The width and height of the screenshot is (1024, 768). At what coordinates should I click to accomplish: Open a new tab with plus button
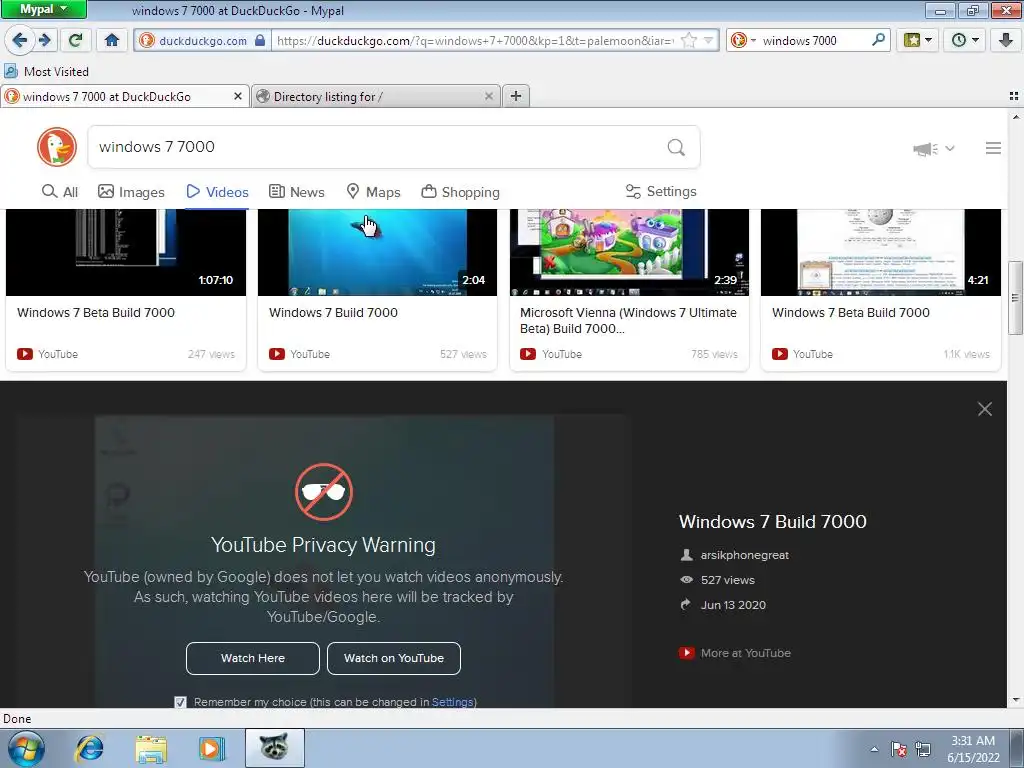[x=516, y=97]
